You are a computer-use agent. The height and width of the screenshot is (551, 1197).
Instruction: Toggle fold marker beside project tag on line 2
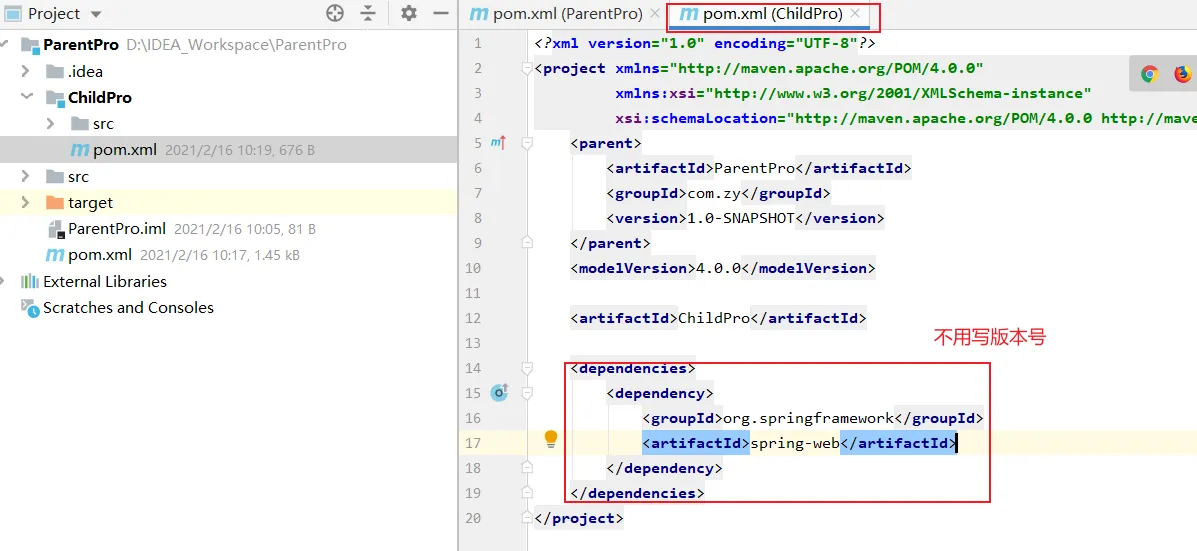tap(526, 68)
